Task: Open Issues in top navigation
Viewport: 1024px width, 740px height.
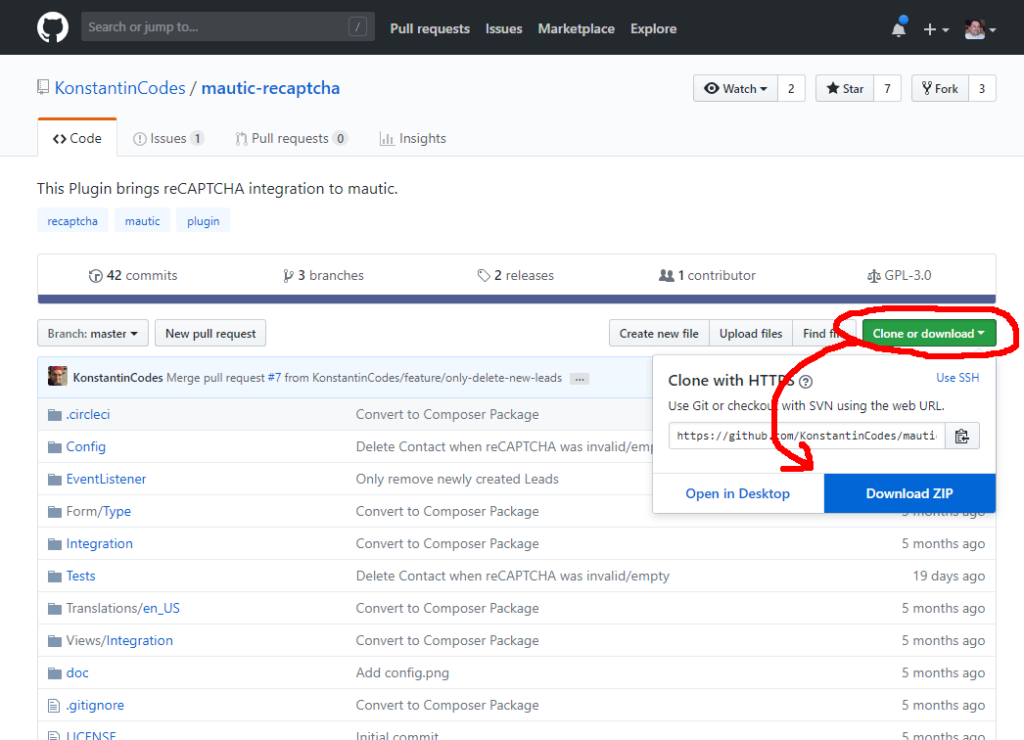Action: [504, 29]
